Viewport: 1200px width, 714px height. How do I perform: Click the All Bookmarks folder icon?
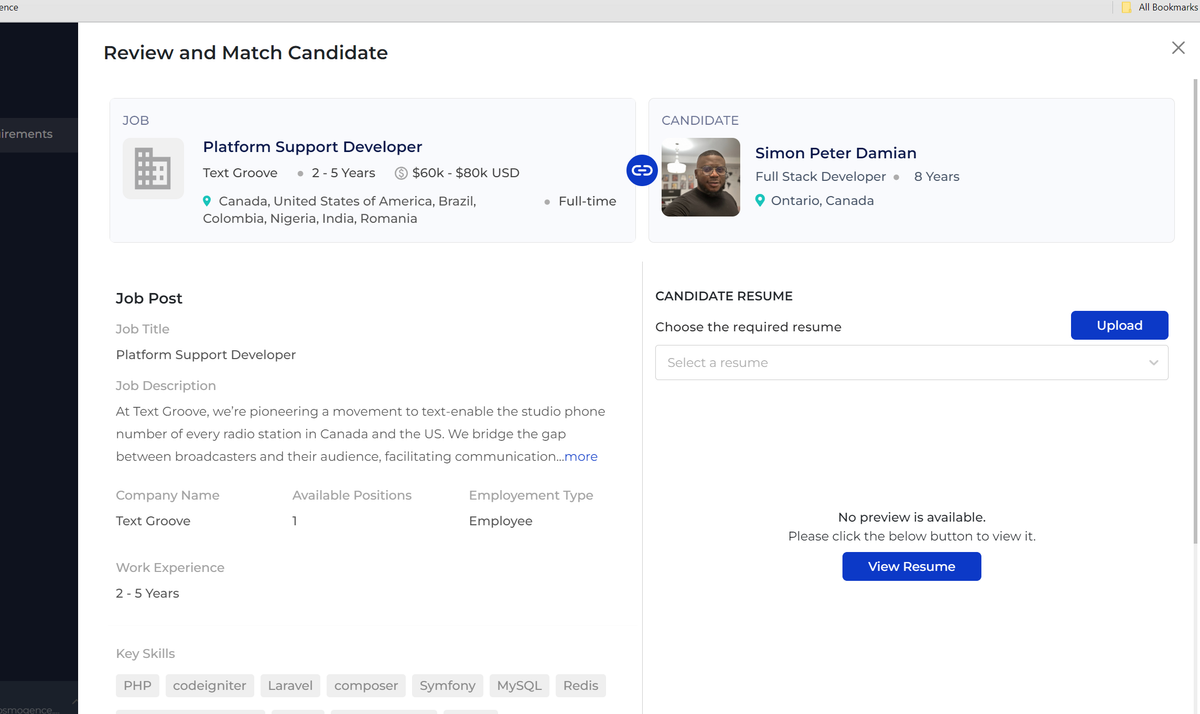[x=1126, y=7]
